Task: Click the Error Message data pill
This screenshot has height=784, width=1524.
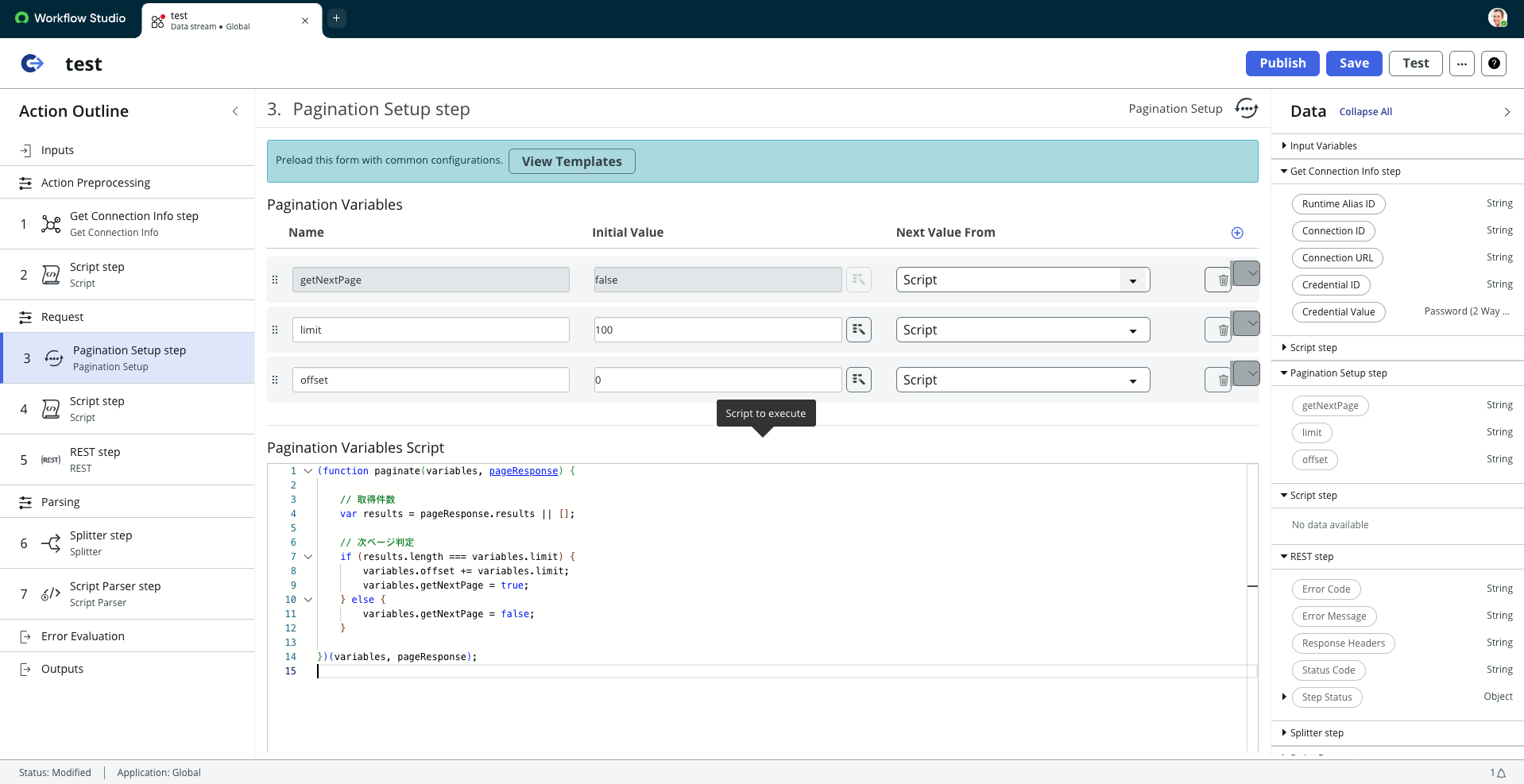Action: [x=1334, y=616]
